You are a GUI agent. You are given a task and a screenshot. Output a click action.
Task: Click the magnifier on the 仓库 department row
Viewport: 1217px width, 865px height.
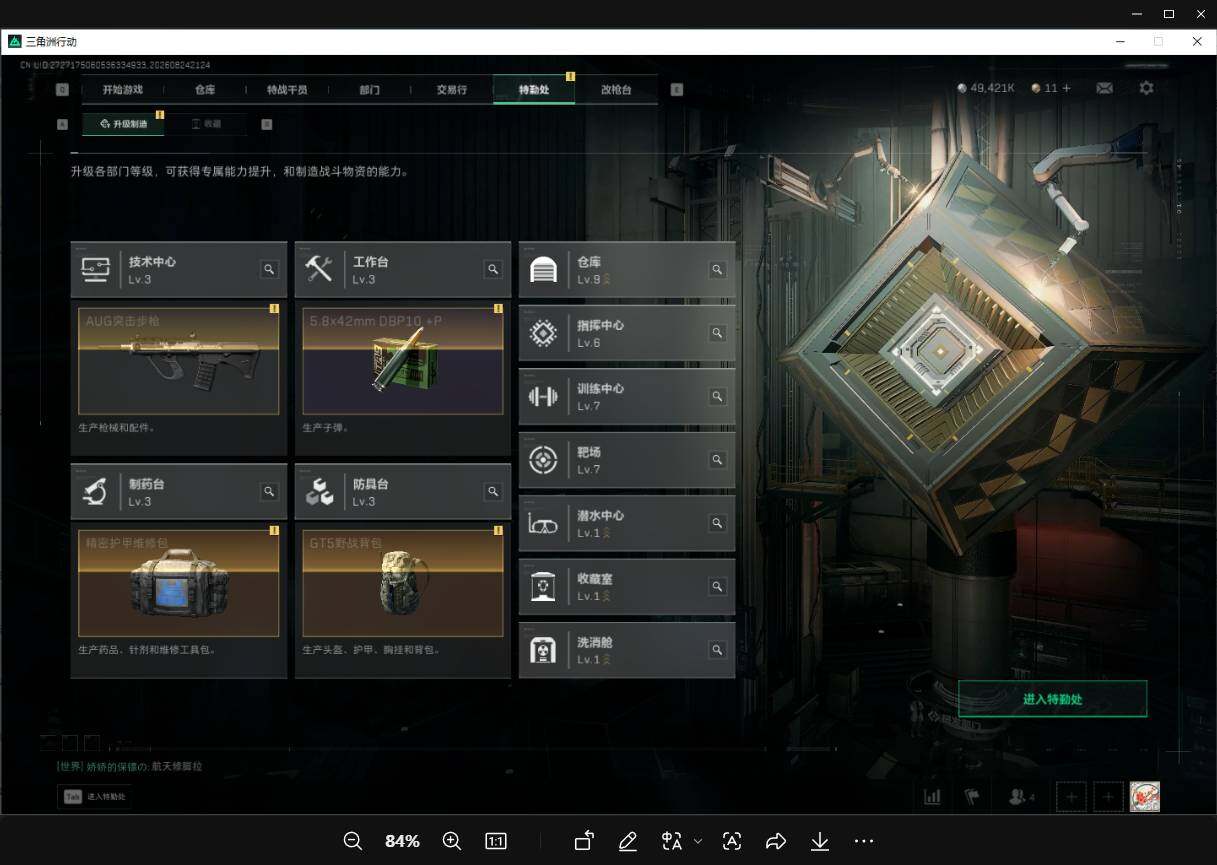pos(717,270)
